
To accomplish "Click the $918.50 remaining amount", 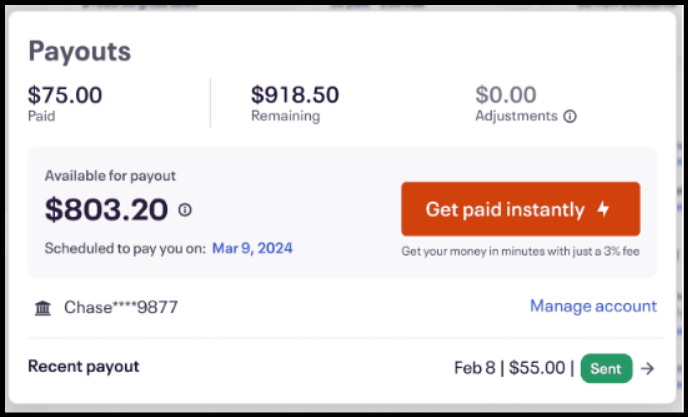I will 295,95.
